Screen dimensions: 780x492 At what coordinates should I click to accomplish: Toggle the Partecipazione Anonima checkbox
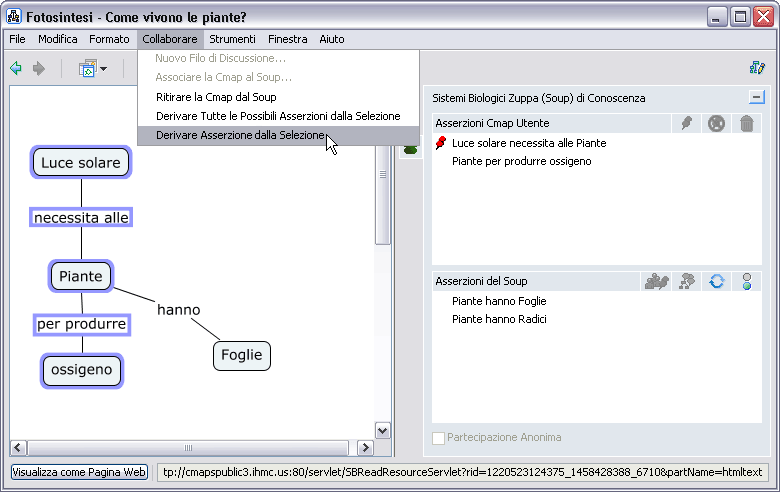pyautogui.click(x=438, y=437)
